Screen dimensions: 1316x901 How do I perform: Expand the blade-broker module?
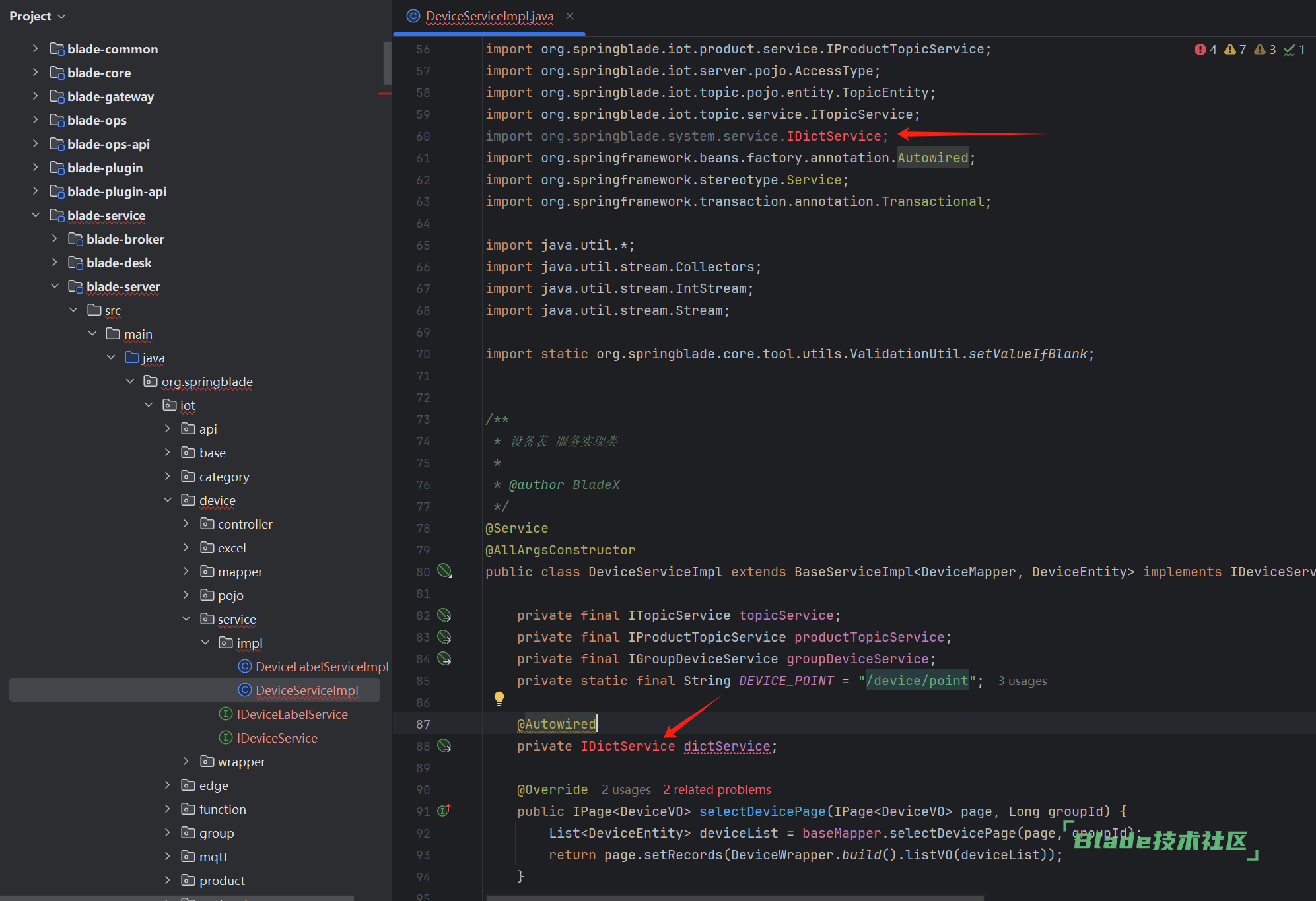55,239
